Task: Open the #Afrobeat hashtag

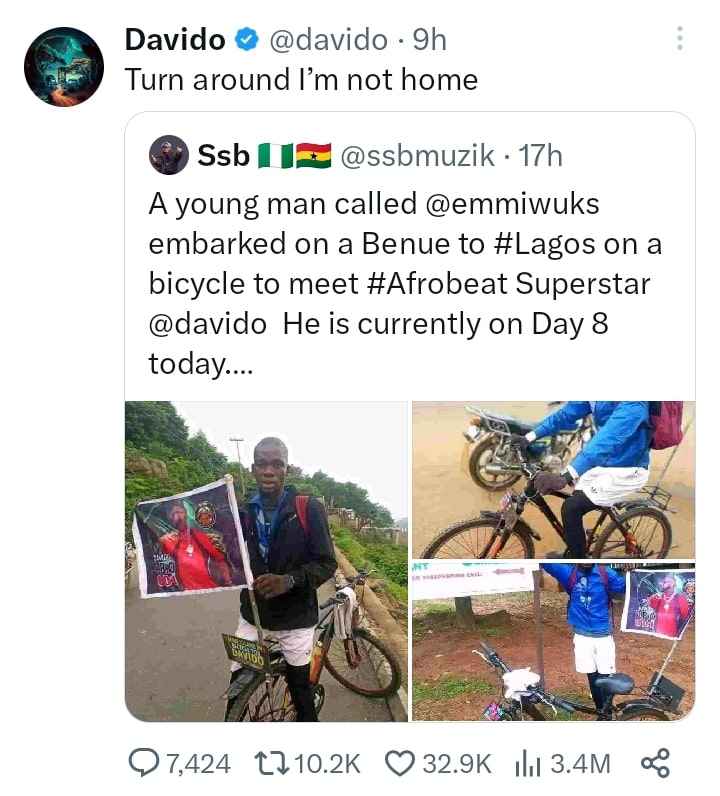Action: point(436,283)
